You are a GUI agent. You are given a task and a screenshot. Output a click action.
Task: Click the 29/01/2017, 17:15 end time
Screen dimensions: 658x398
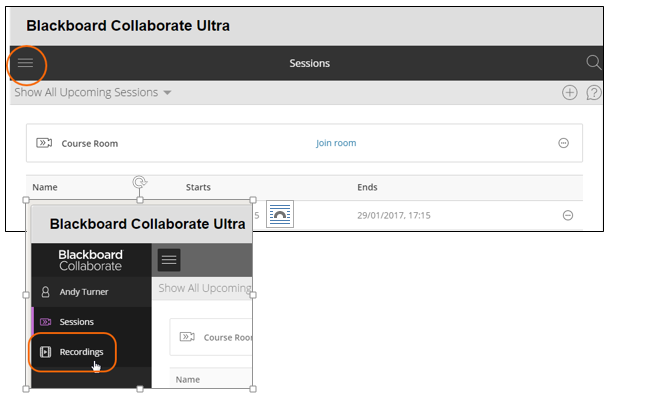click(394, 215)
